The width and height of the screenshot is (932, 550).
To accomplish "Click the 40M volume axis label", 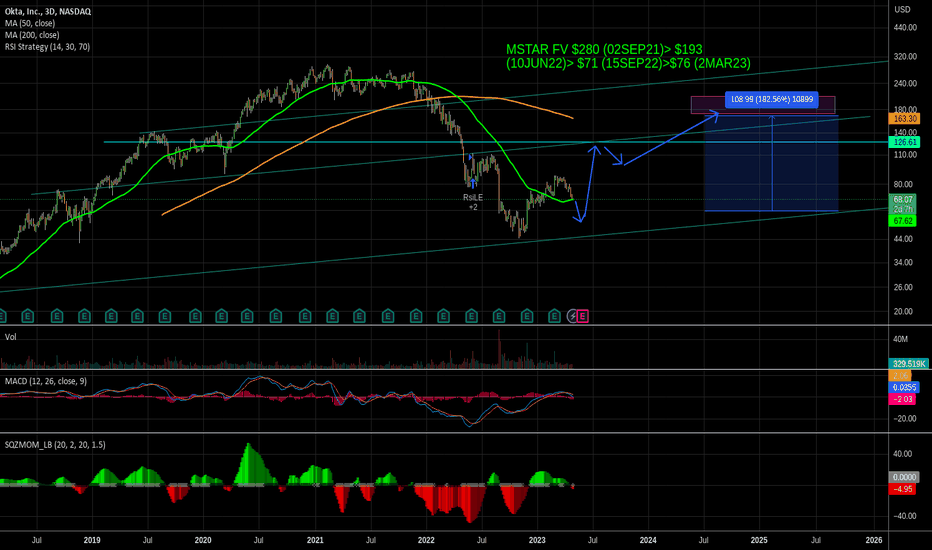I will [900, 339].
